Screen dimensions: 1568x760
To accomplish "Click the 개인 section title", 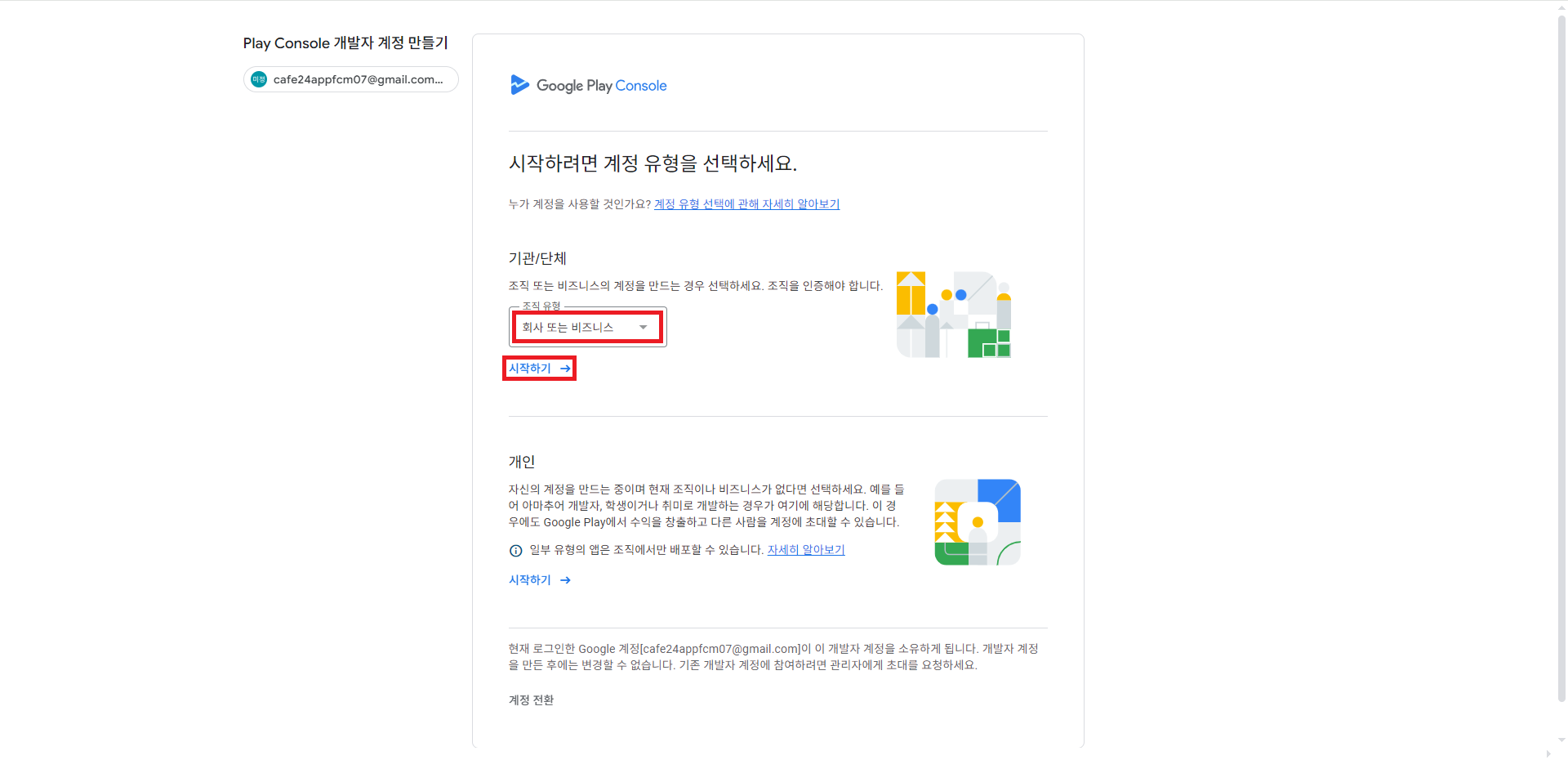I will (522, 462).
